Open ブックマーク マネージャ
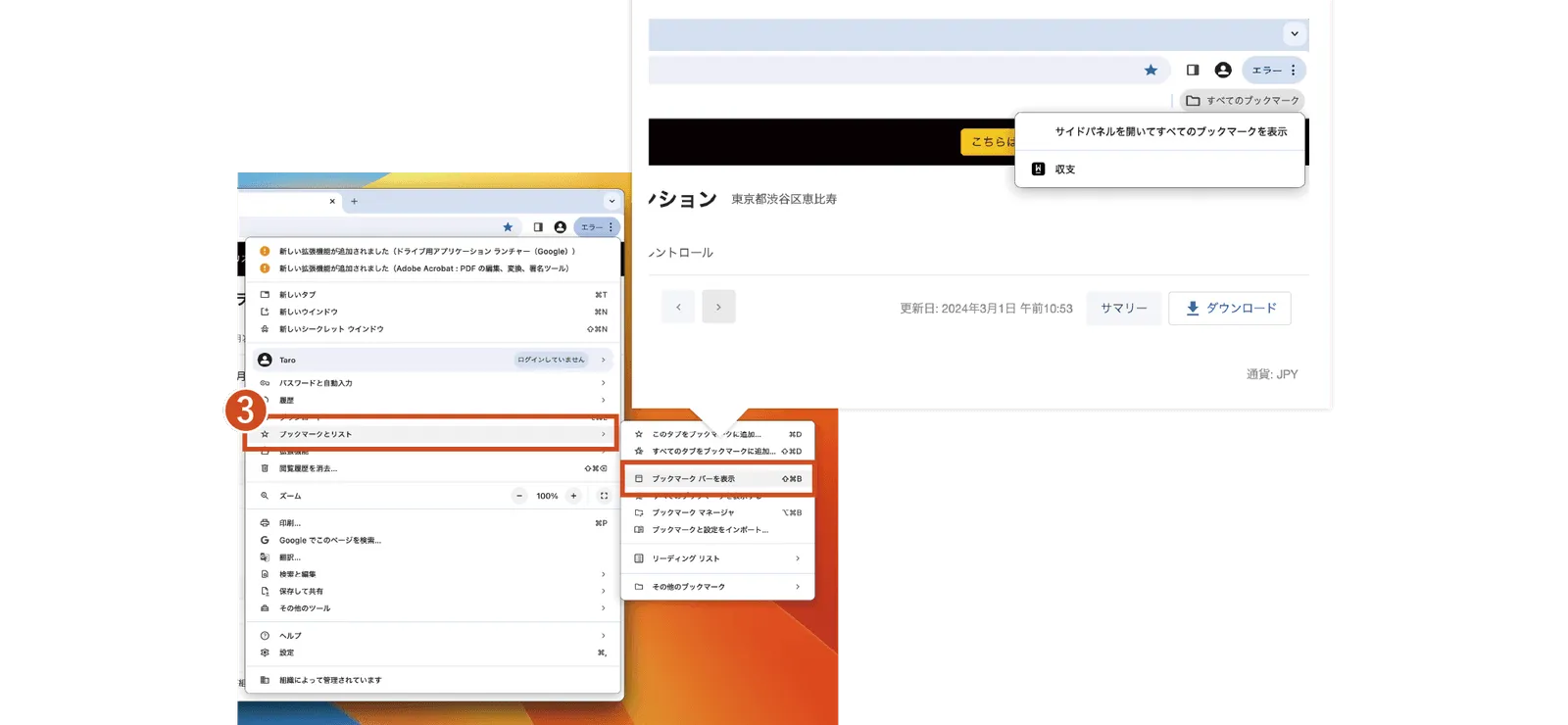1568x725 pixels. point(718,512)
